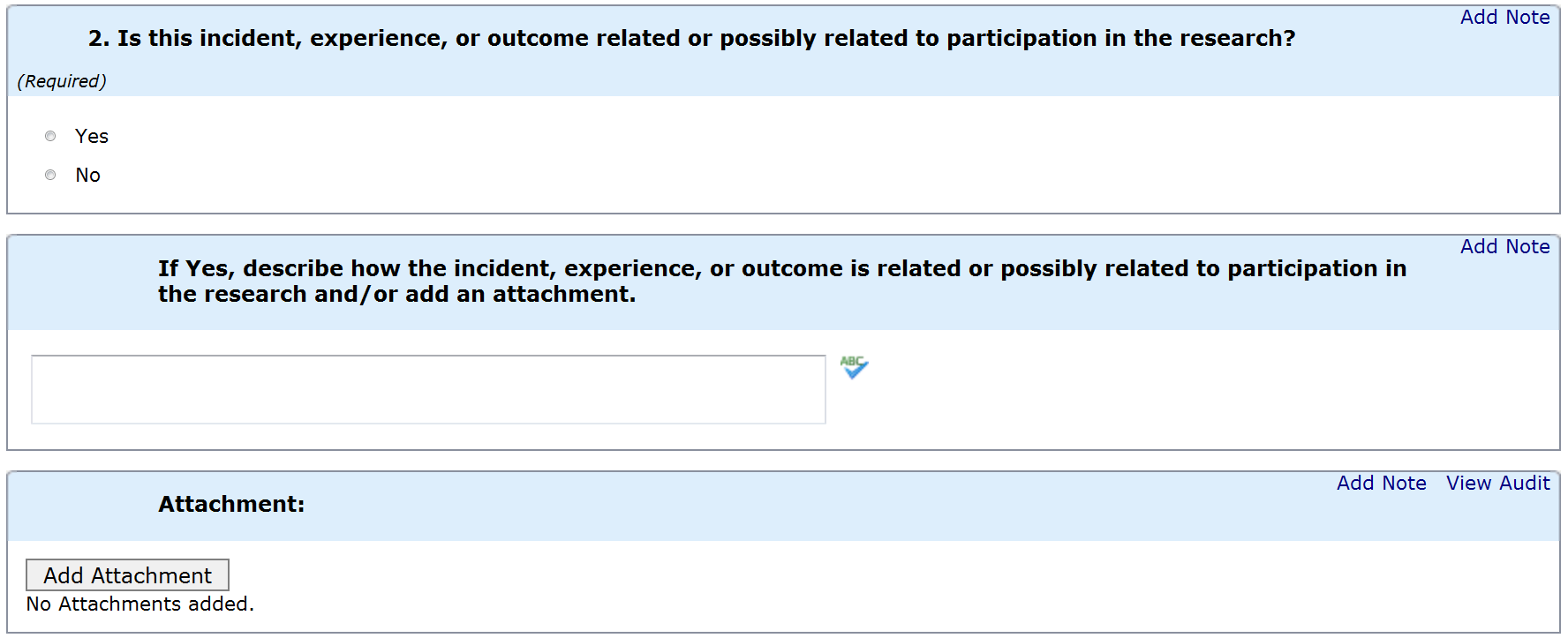Click the word 'research?' ending question 2

coord(1245,39)
